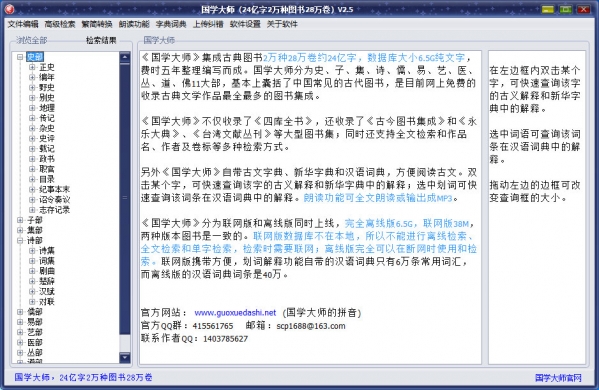The height and width of the screenshot is (390, 599).
Task: Expand the 子部 category node
Action: 20,220
